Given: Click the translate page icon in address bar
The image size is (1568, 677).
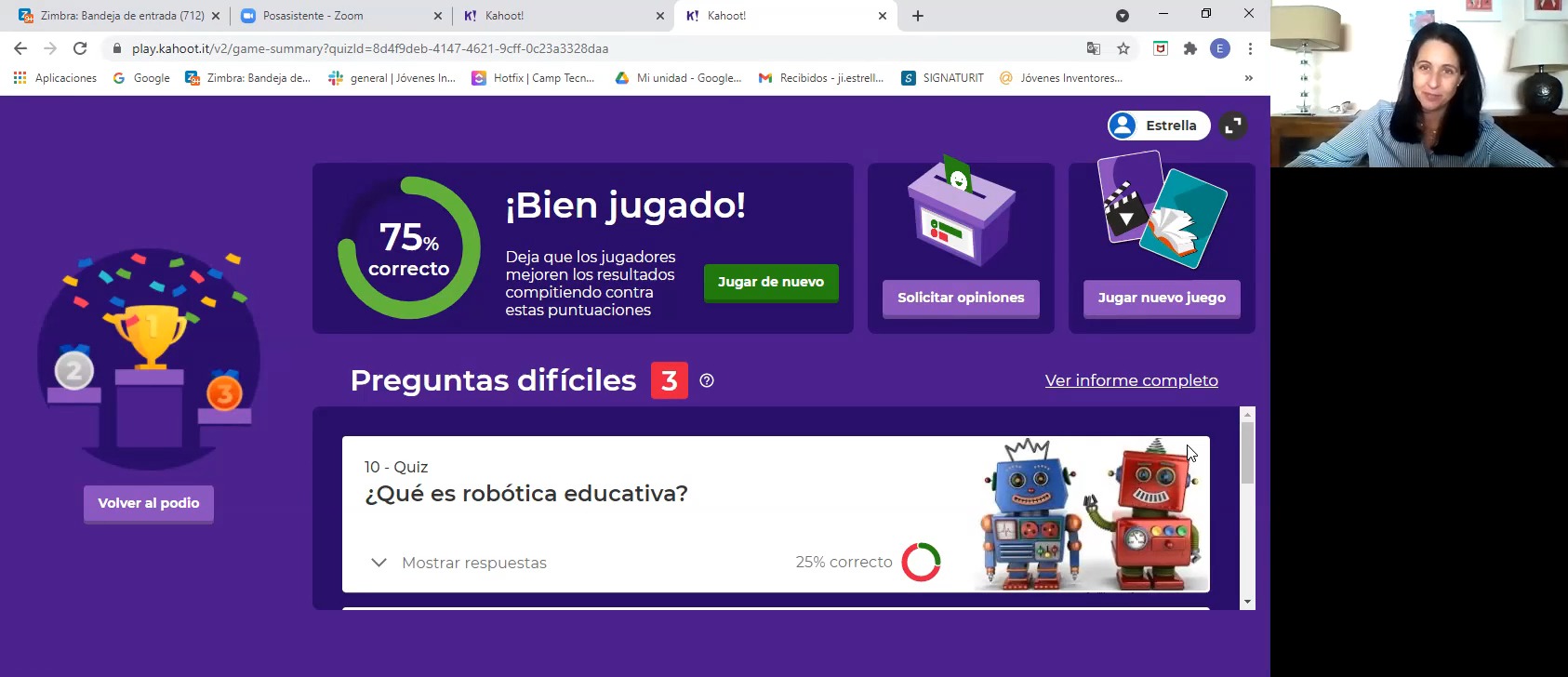Looking at the screenshot, I should [1094, 48].
